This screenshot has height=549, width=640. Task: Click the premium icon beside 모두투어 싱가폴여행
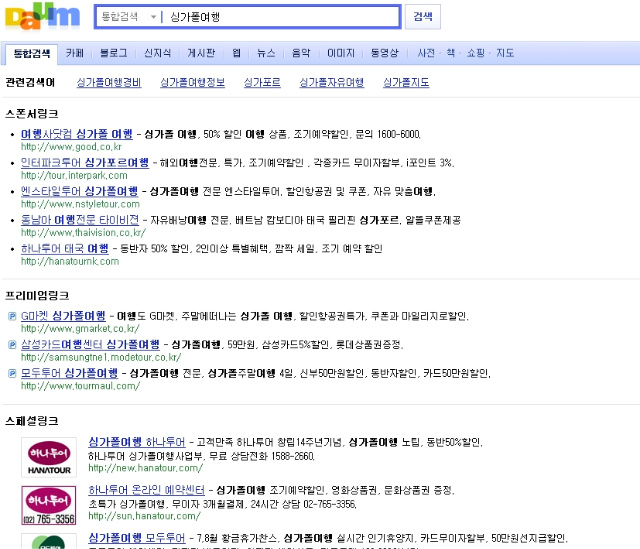click(x=12, y=373)
